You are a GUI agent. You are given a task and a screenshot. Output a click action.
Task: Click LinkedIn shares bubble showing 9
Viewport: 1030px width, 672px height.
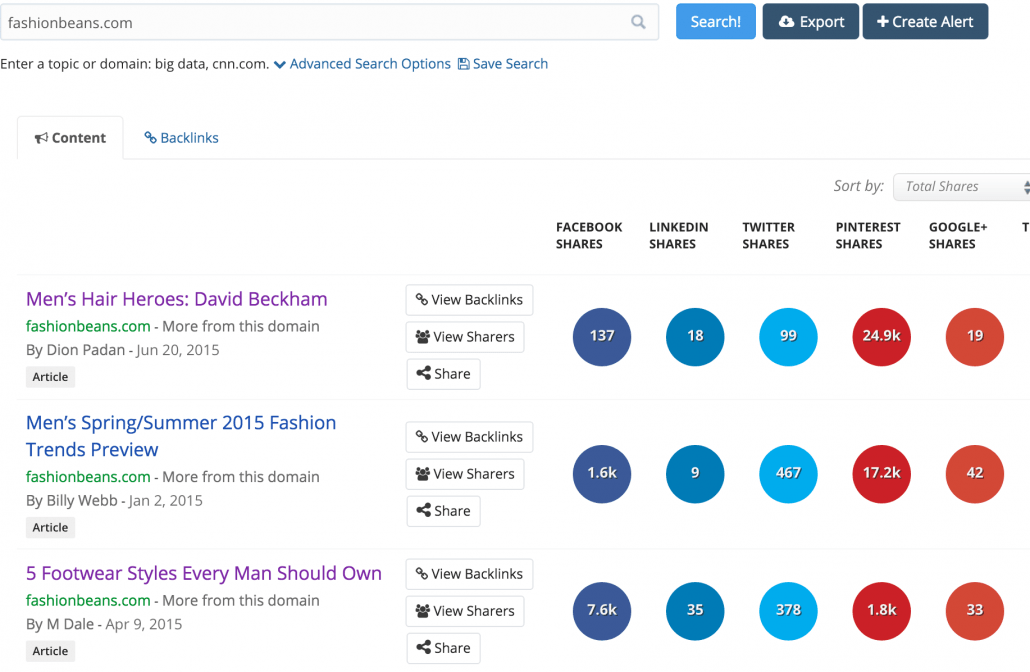[x=695, y=474]
